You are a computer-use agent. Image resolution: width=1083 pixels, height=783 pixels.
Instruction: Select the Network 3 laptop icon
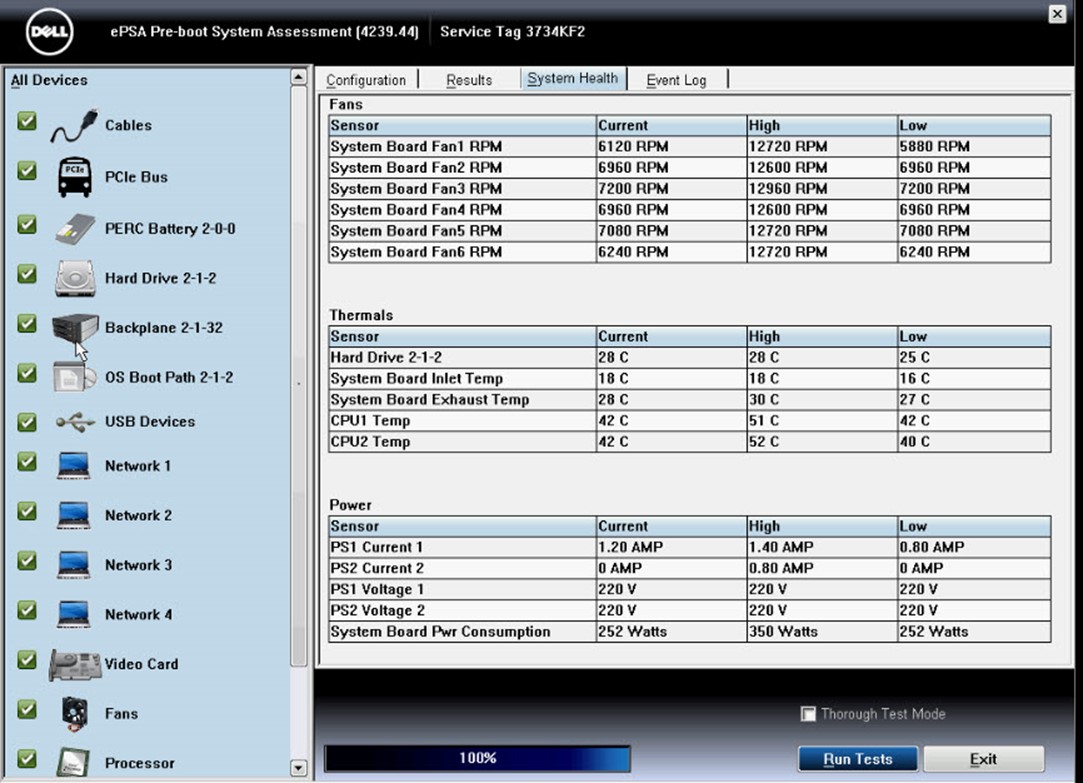tap(73, 565)
